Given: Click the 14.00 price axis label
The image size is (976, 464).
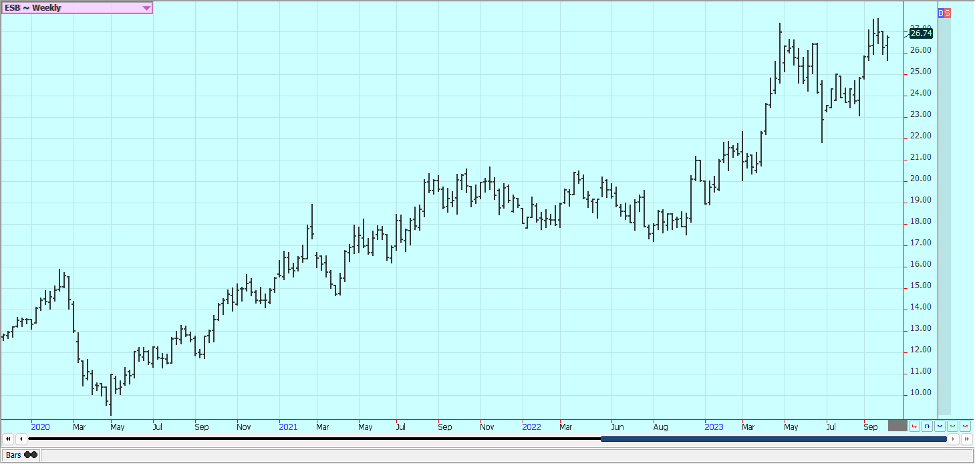Looking at the screenshot, I should [x=921, y=307].
